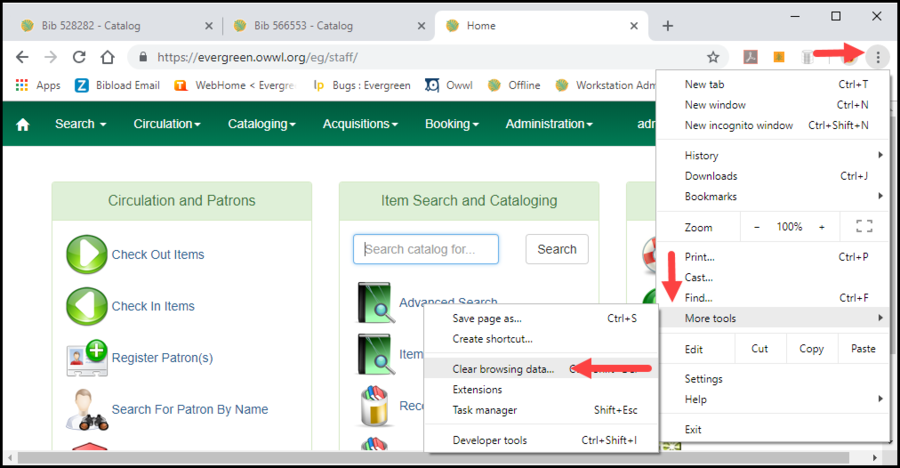Screen dimensions: 900x468
Task: Expand the Help submenu
Action: point(774,399)
